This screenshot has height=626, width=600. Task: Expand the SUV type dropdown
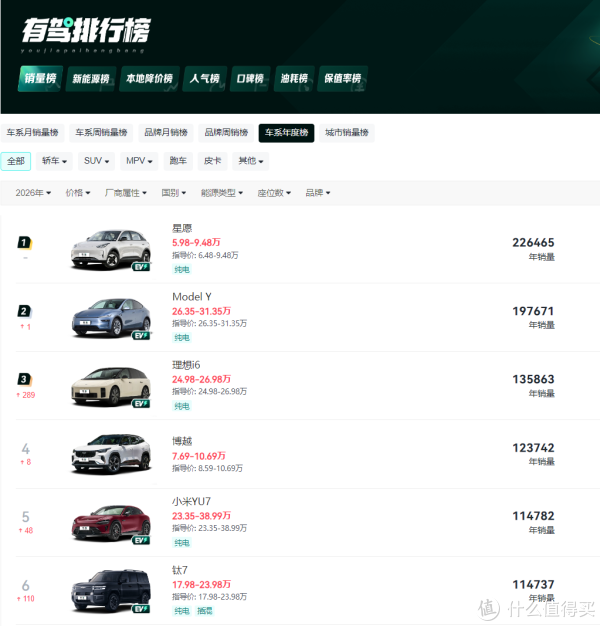96,161
